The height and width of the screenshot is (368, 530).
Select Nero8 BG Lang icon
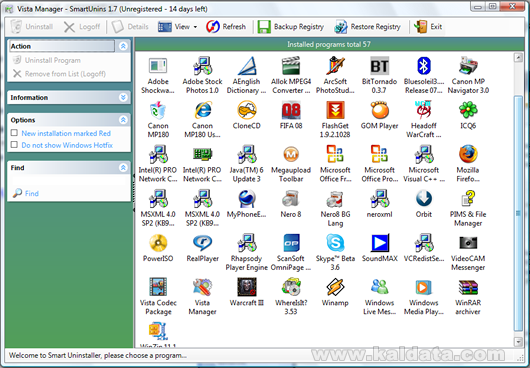click(335, 199)
